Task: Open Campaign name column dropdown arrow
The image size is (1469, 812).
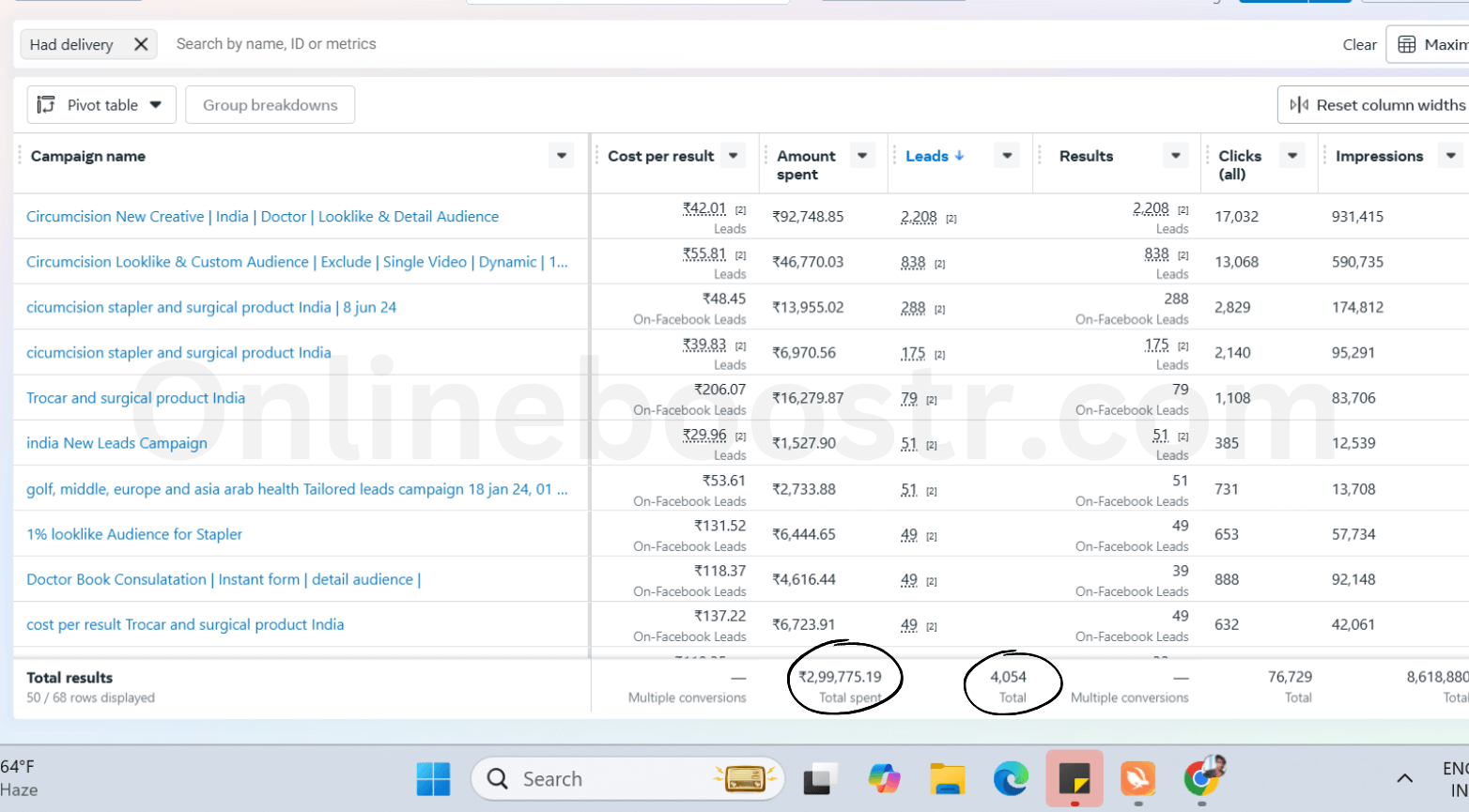Action: click(561, 156)
